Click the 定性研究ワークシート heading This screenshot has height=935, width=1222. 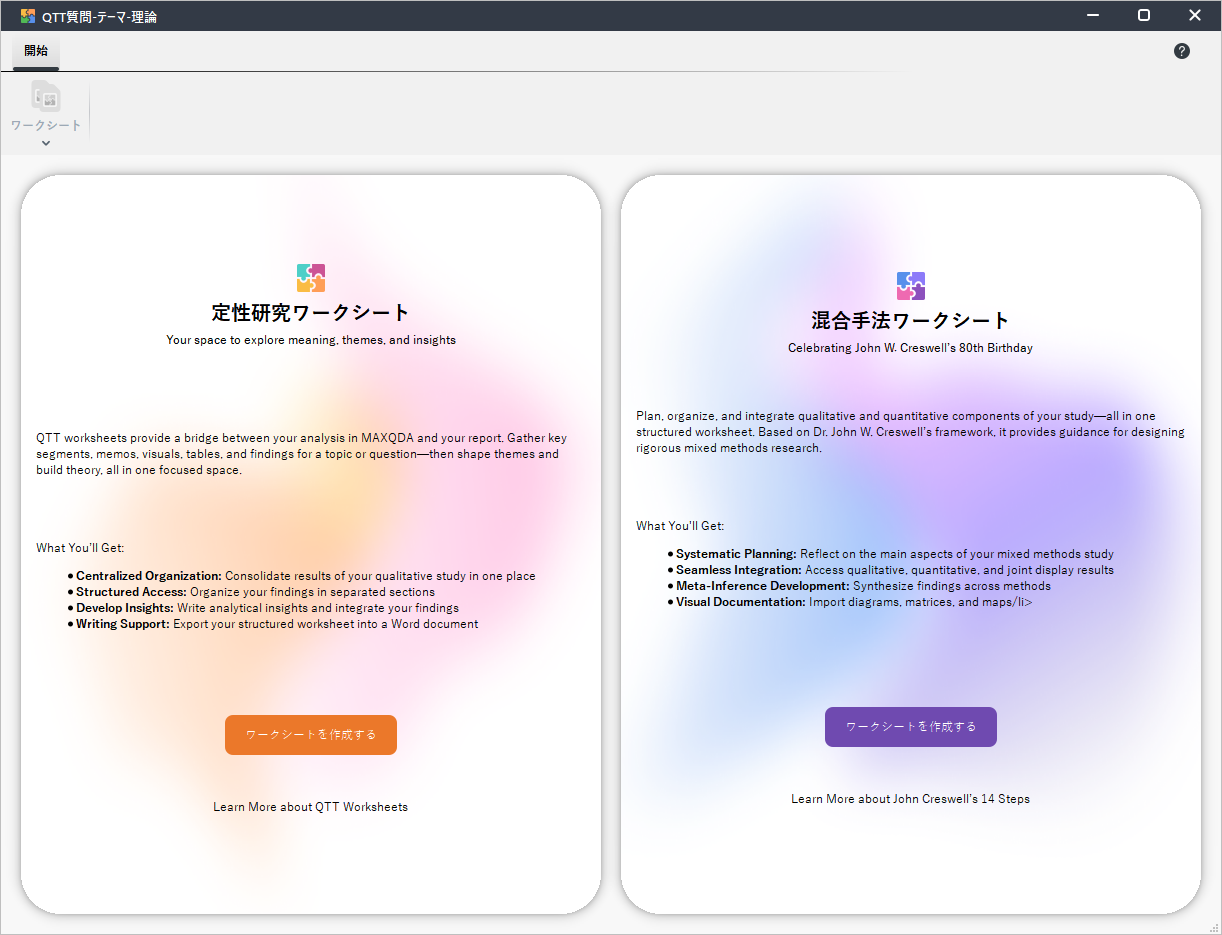(311, 313)
